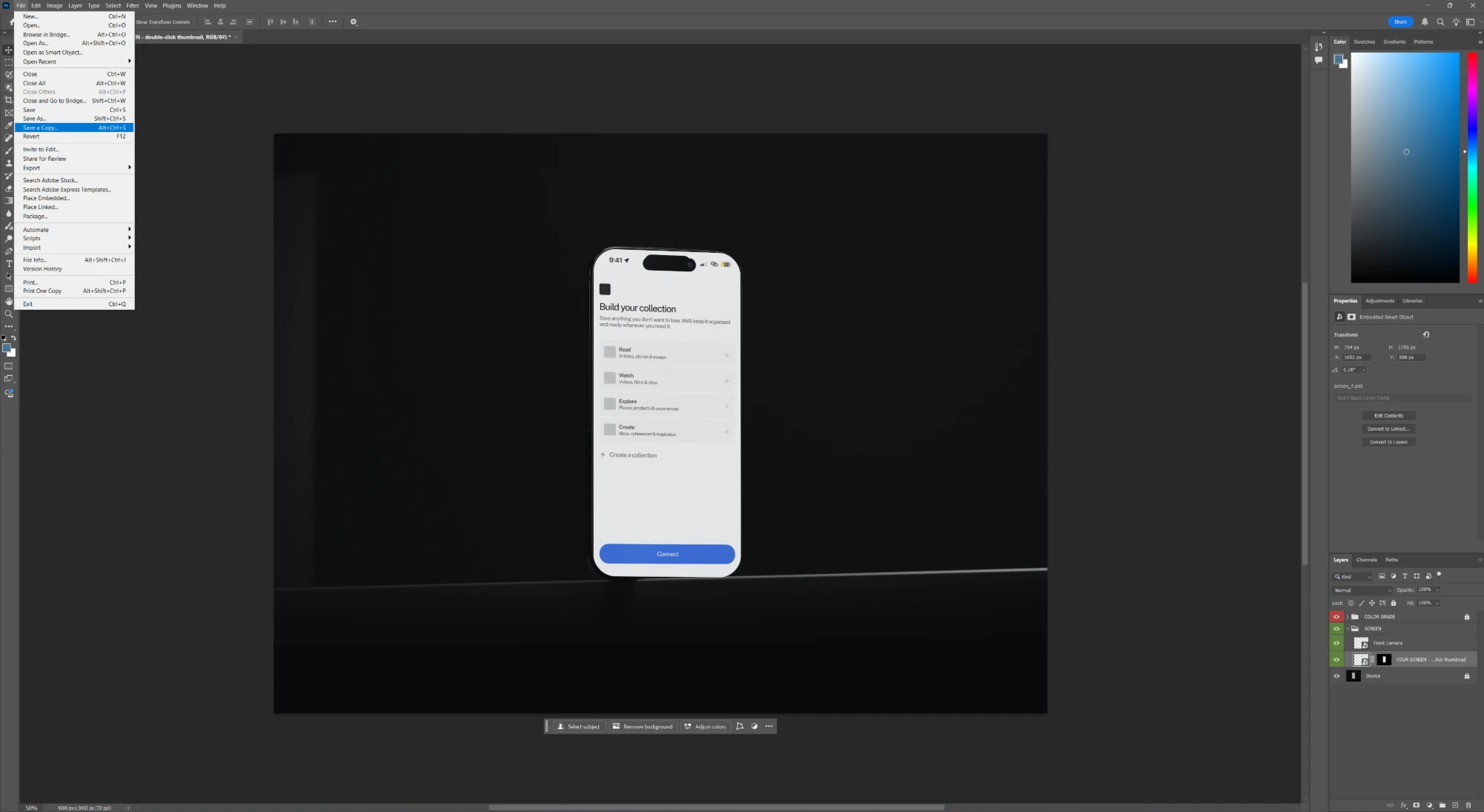The width and height of the screenshot is (1484, 812).
Task: Choose Place Embedded from File menu
Action: point(74,198)
